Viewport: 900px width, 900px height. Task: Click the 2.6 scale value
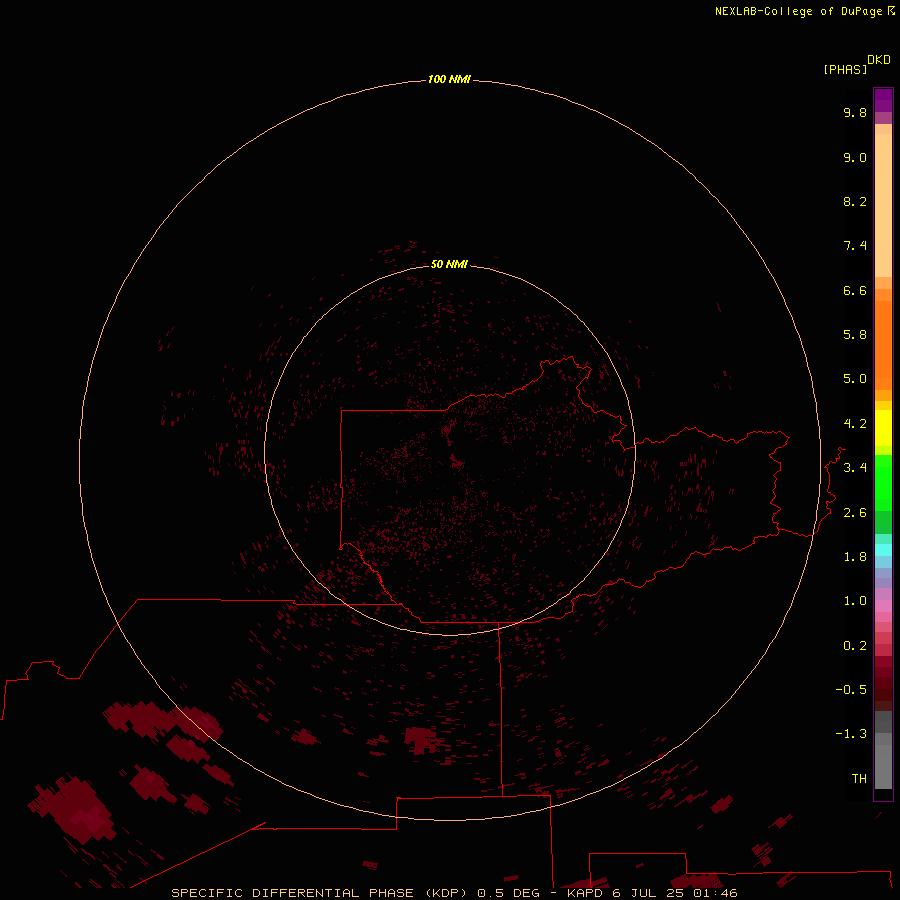[855, 513]
